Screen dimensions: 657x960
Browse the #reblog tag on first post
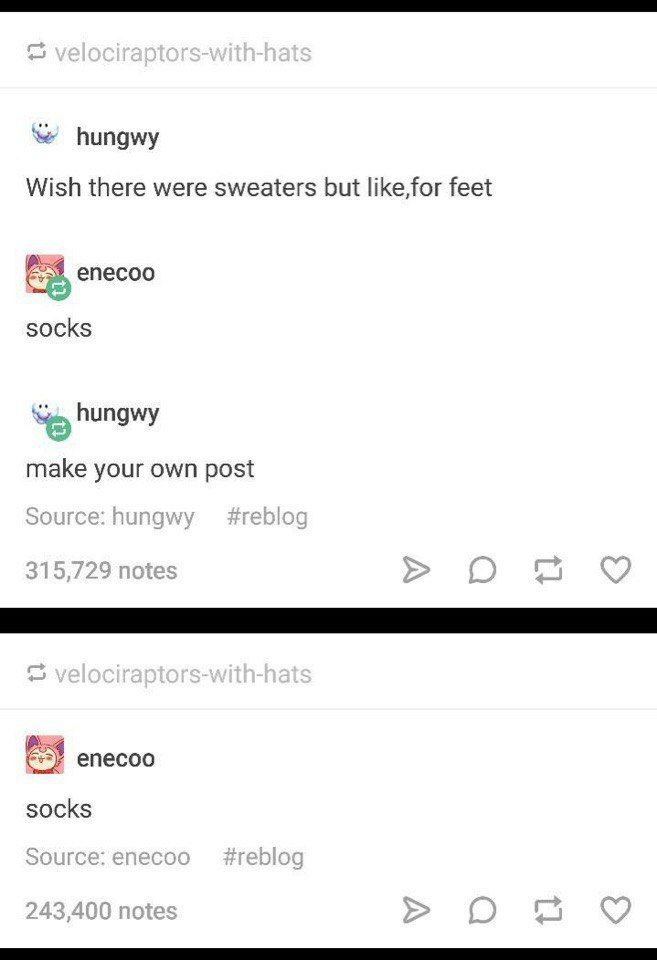(267, 517)
